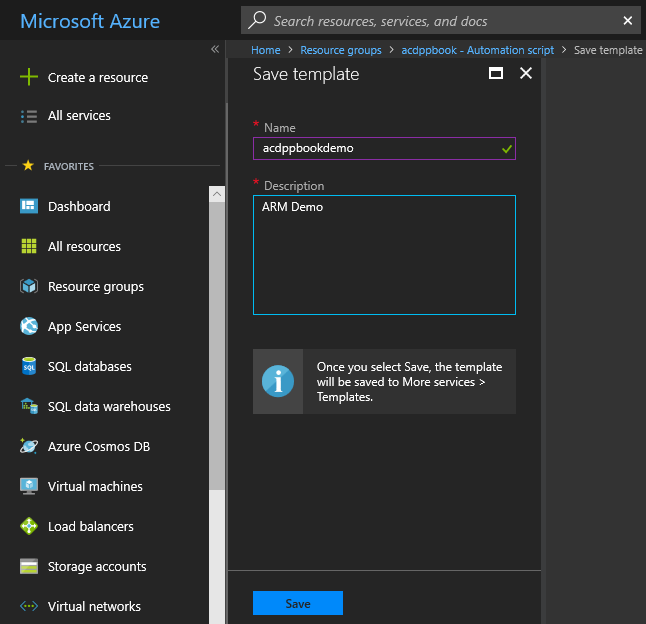Click the Load balancers diamond icon
Viewport: 646px width, 624px height.
[29, 526]
